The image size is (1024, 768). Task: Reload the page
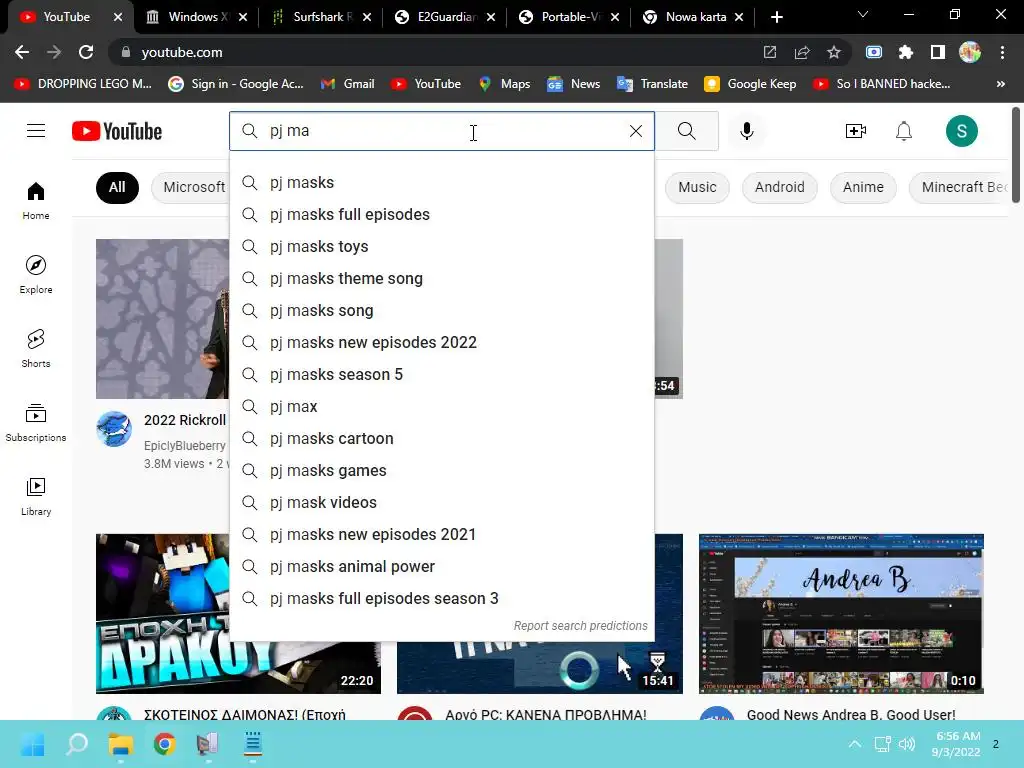86,52
